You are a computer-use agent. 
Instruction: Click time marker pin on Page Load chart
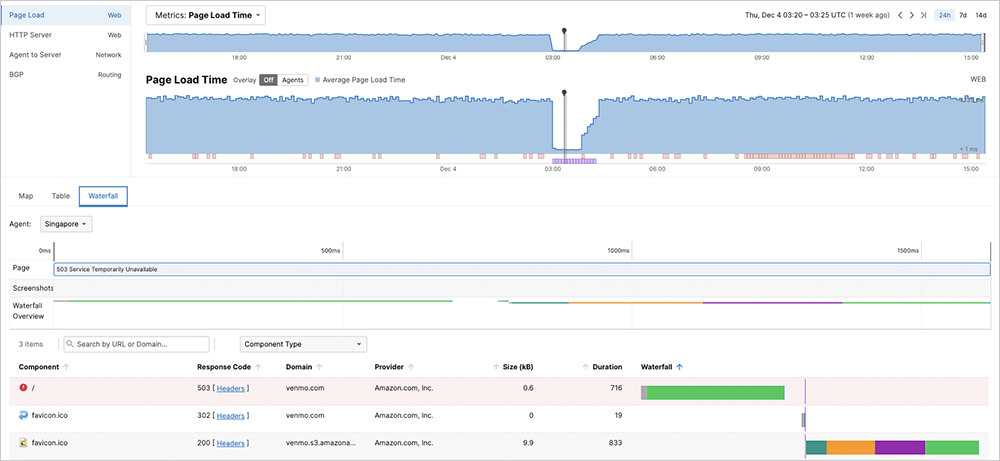(564, 93)
